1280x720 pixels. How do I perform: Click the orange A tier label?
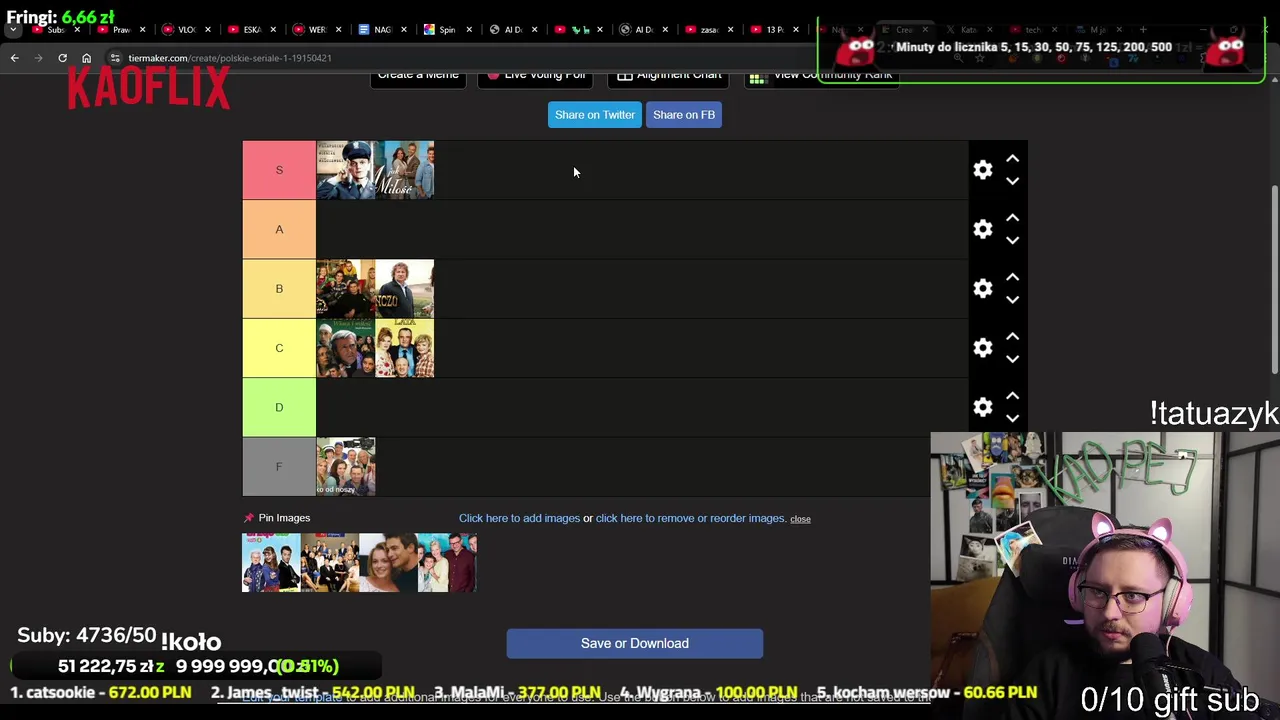point(279,229)
